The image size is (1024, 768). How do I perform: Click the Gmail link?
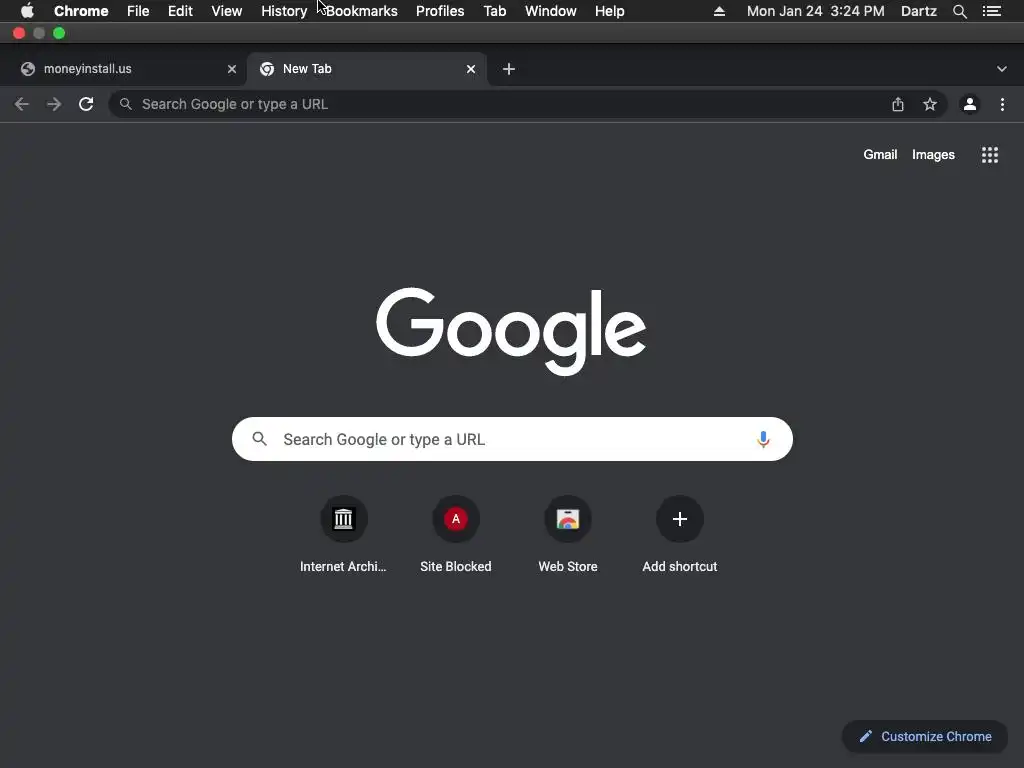pyautogui.click(x=880, y=155)
